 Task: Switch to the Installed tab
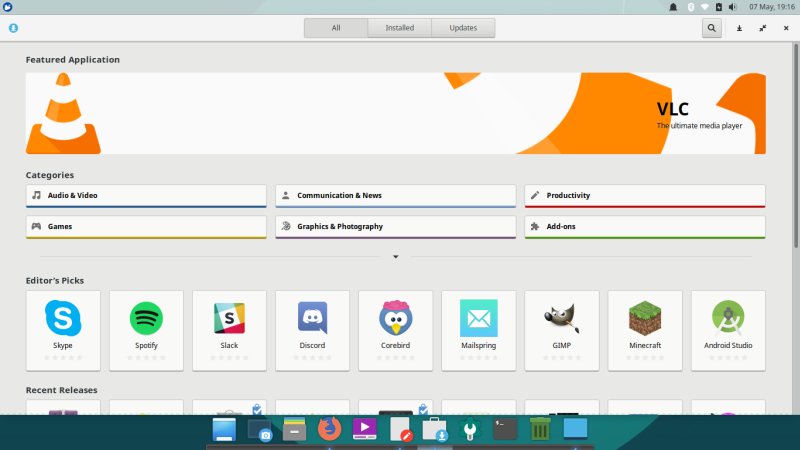click(x=399, y=28)
